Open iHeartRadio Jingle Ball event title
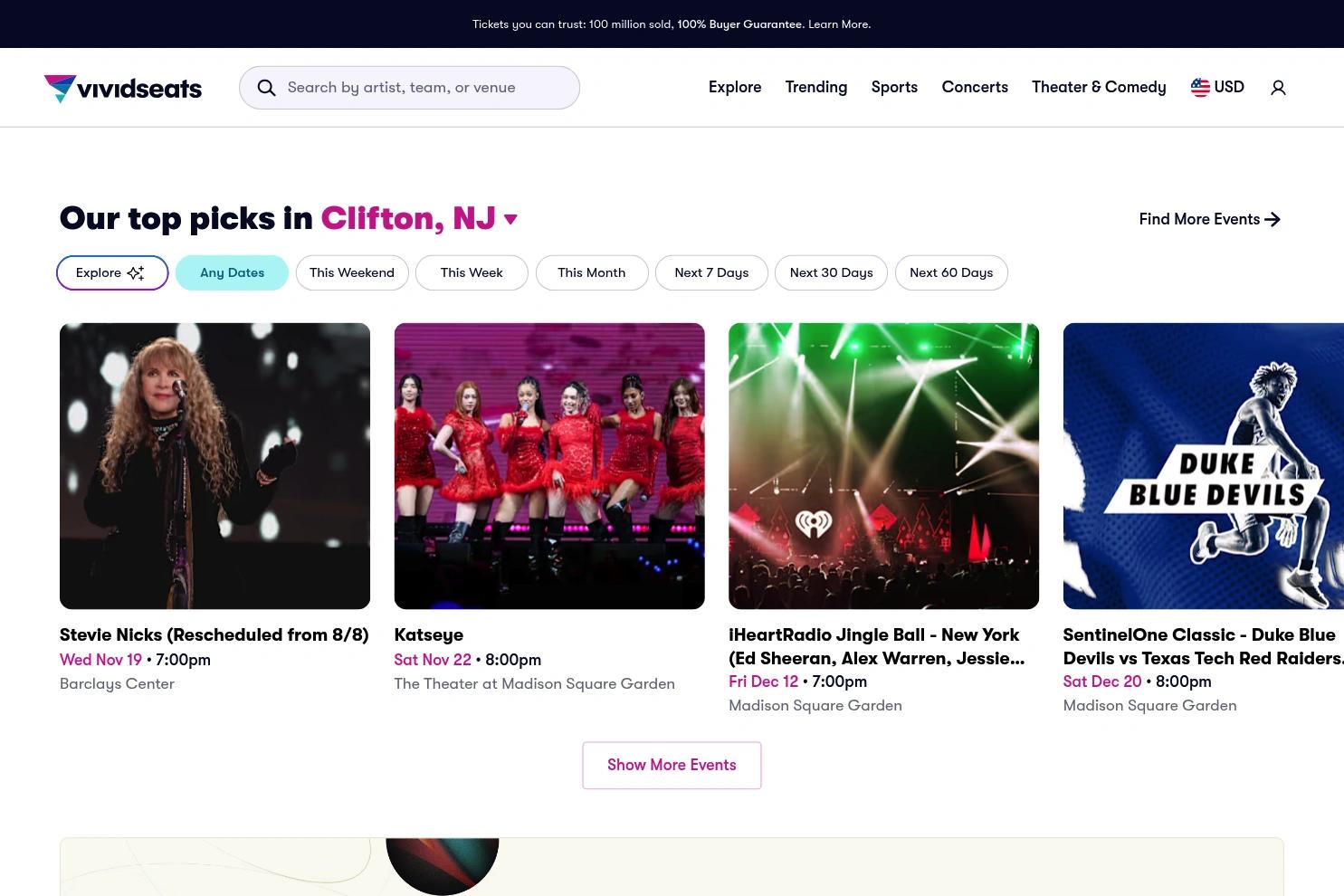Viewport: 1344px width, 896px height. (x=877, y=646)
